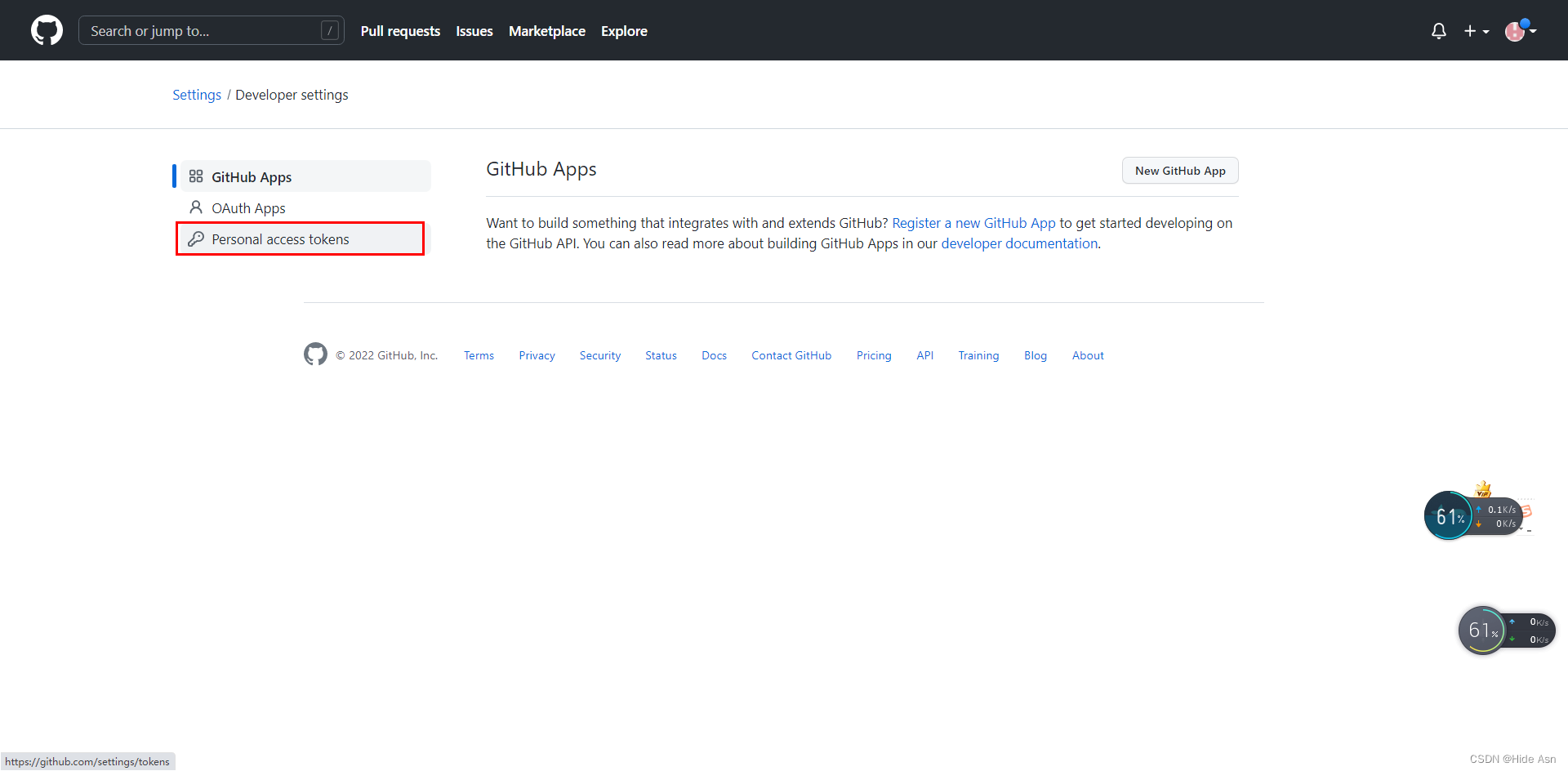Click the footer GitHub octocat logo
This screenshot has height=771, width=1568.
pyautogui.click(x=315, y=354)
